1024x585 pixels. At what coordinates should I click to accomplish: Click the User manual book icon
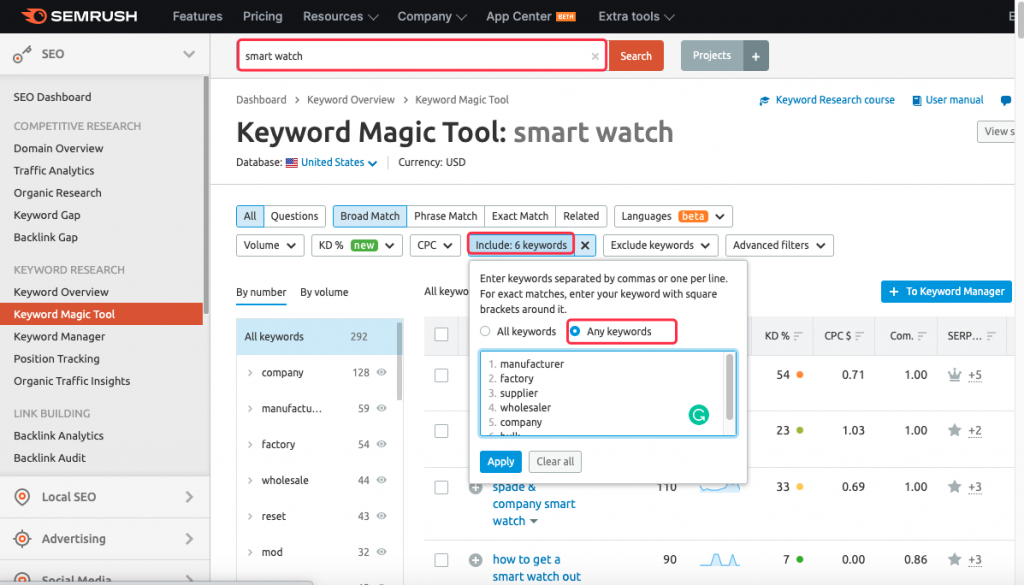coord(917,101)
